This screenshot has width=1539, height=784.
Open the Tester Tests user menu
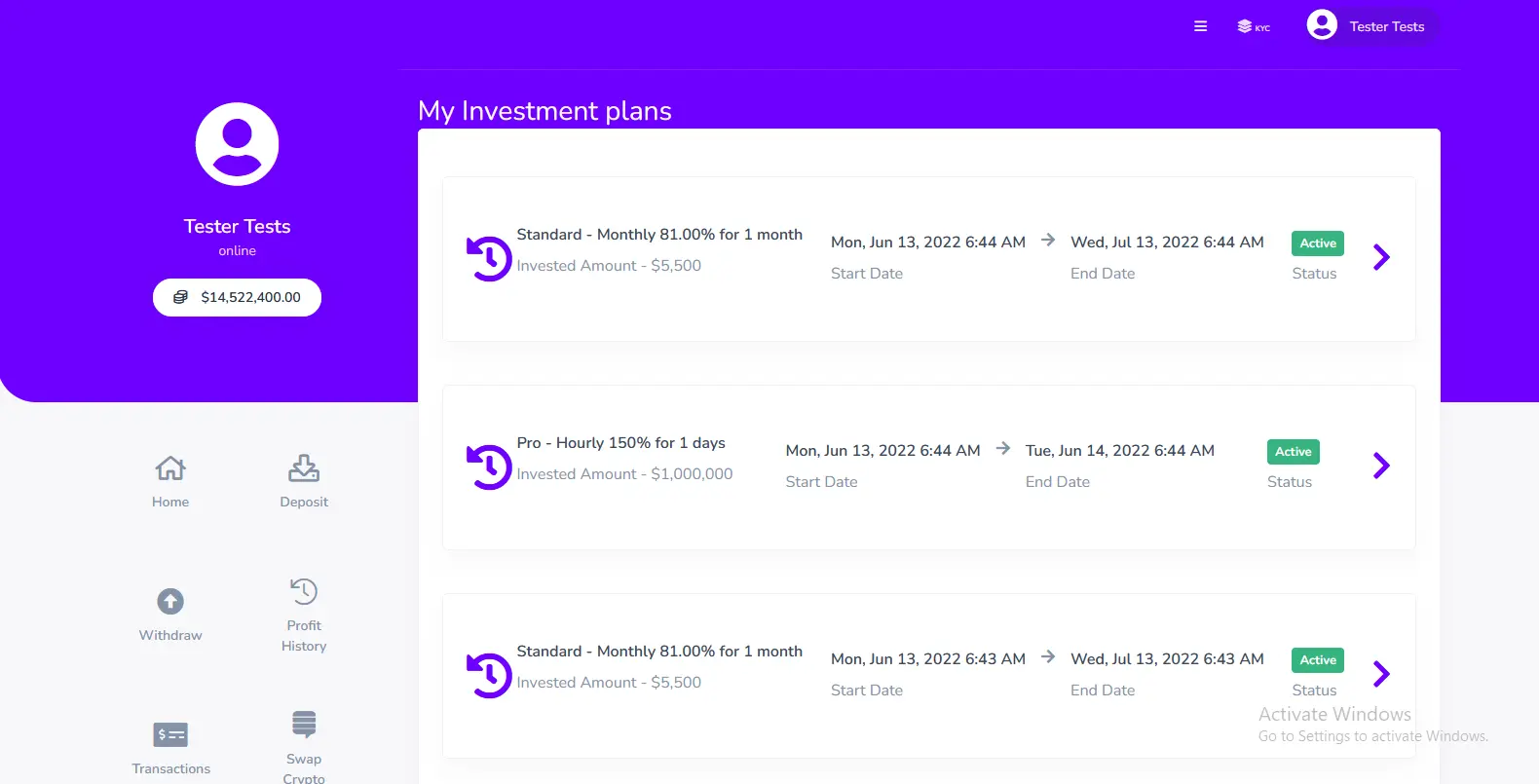pos(1371,26)
